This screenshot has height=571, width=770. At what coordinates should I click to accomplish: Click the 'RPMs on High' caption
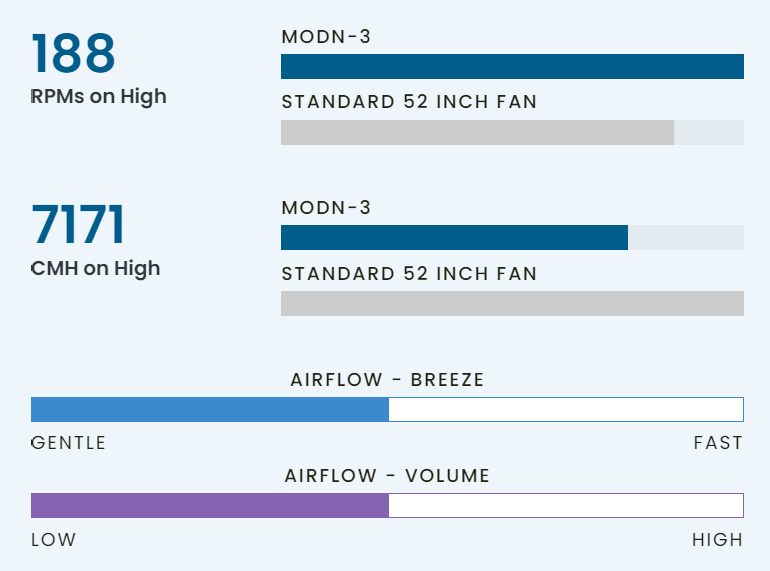pos(99,97)
